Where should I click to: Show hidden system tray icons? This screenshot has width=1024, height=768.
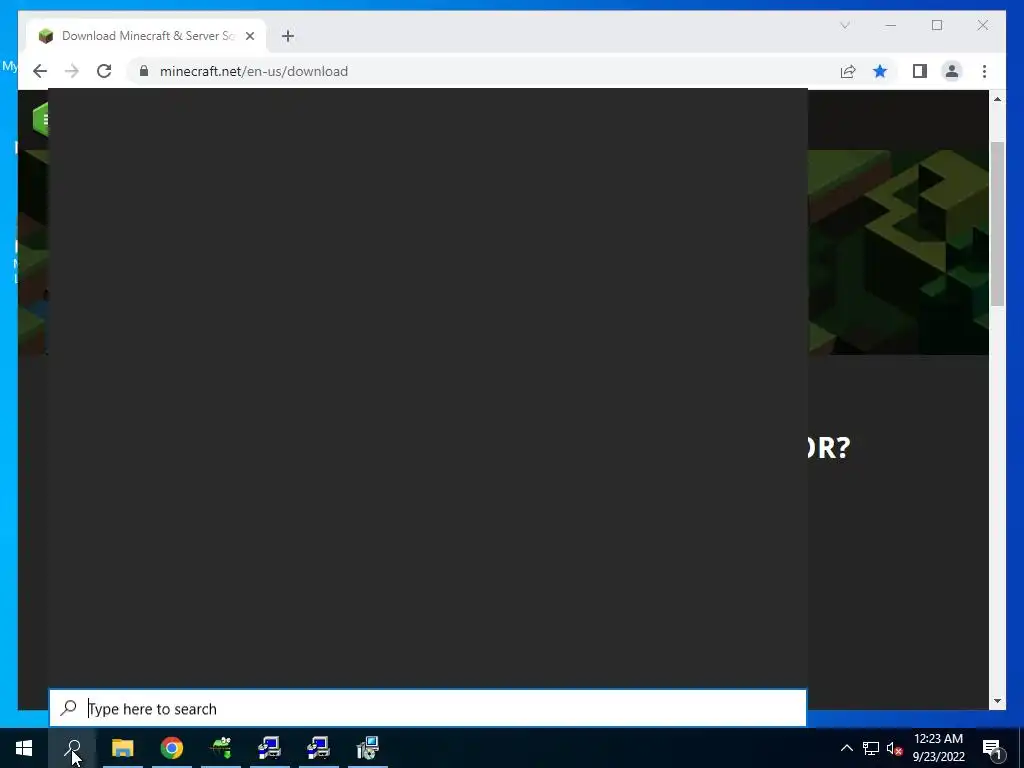[x=846, y=748]
